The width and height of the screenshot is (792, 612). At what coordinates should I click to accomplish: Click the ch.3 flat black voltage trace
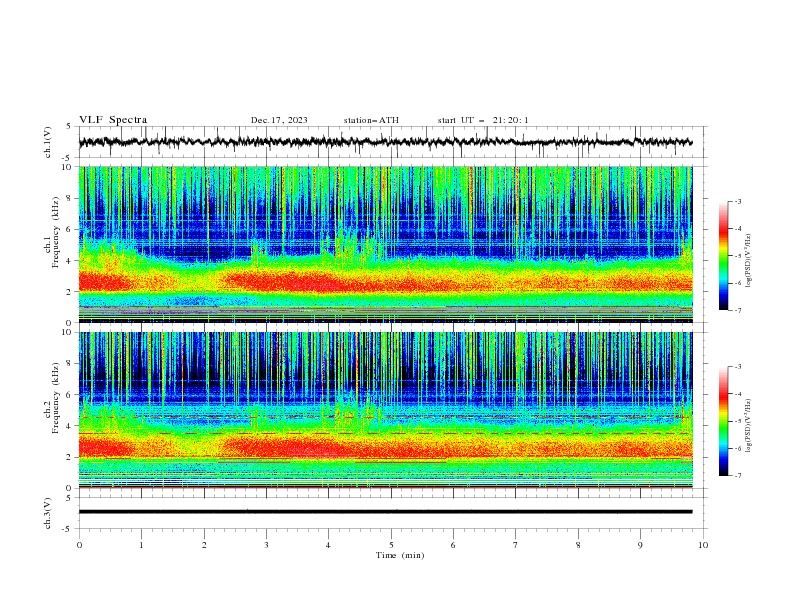385,512
